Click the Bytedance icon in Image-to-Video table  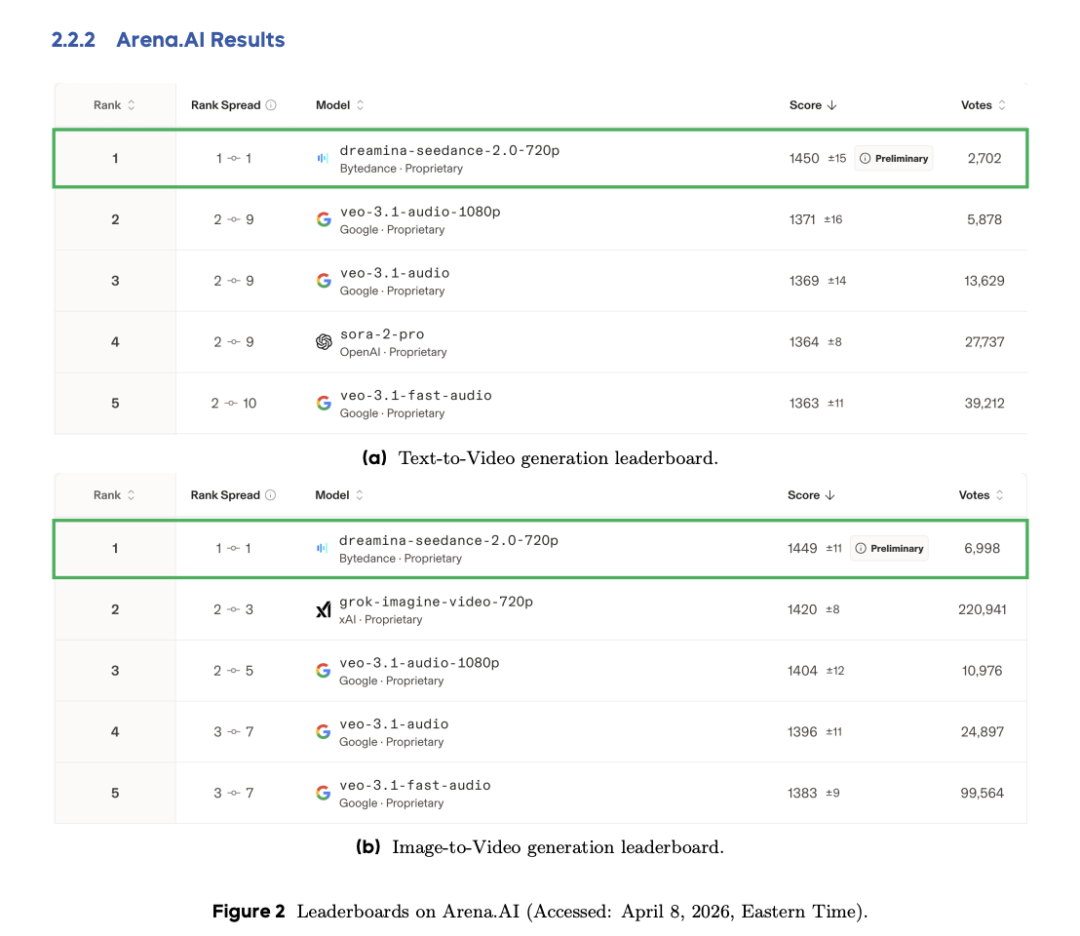(x=322, y=548)
